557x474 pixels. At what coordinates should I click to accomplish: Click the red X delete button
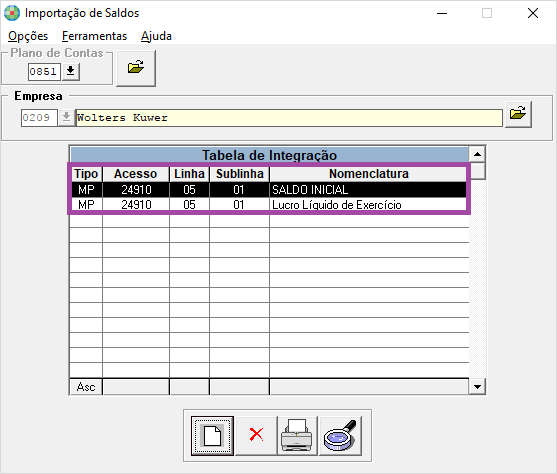pyautogui.click(x=256, y=436)
